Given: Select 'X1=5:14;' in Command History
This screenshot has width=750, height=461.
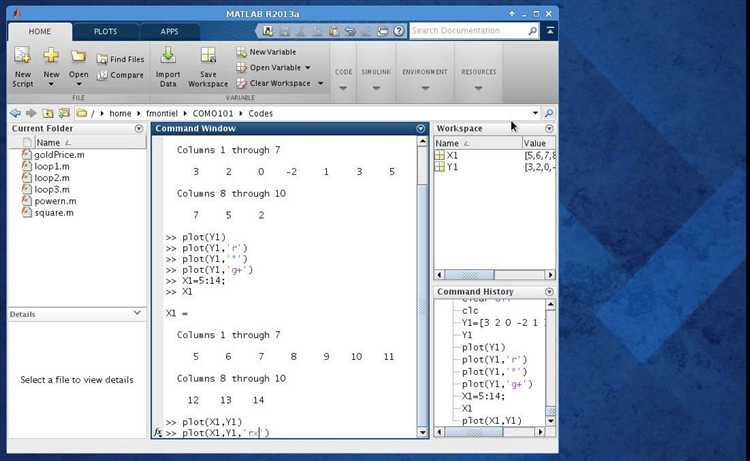Looking at the screenshot, I should [x=483, y=396].
